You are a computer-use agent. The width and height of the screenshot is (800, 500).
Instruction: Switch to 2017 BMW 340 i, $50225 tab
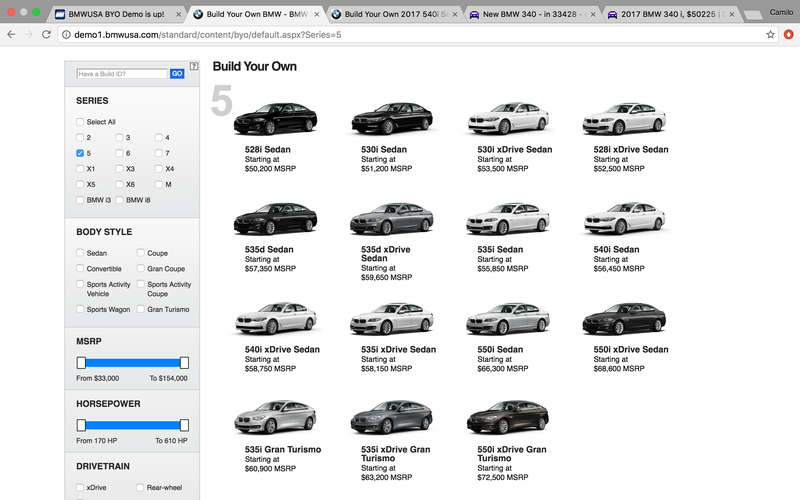pyautogui.click(x=669, y=14)
